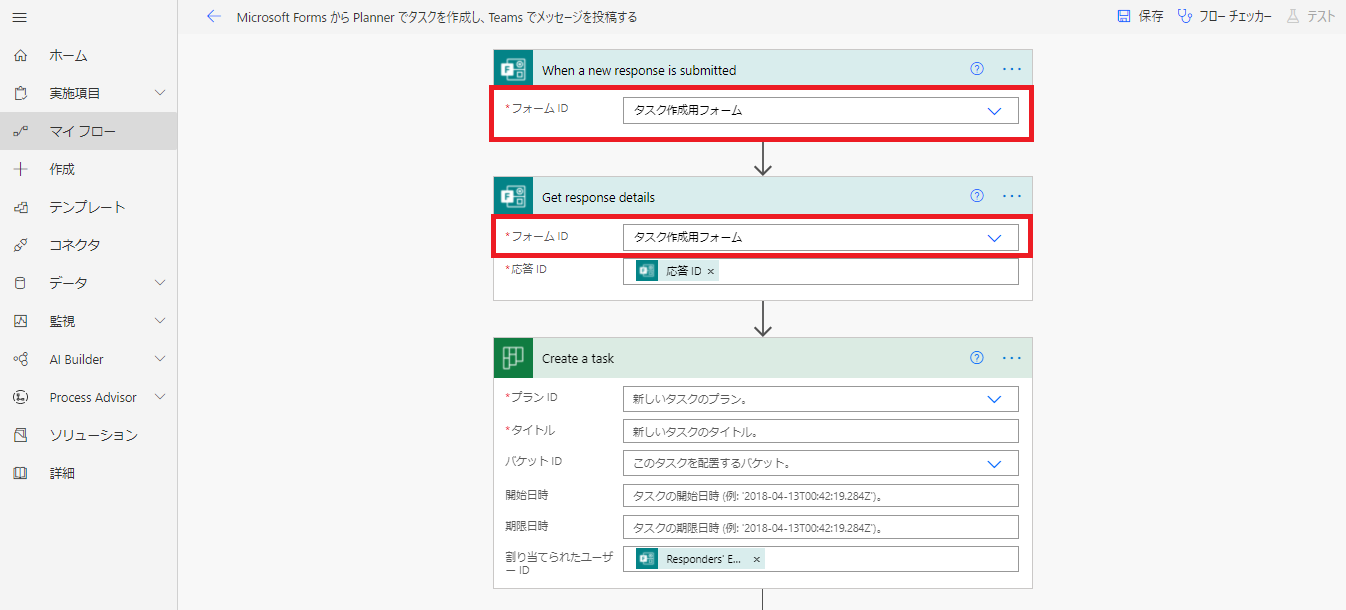Click the AI Builder icon
The height and width of the screenshot is (610, 1346).
click(x=20, y=360)
